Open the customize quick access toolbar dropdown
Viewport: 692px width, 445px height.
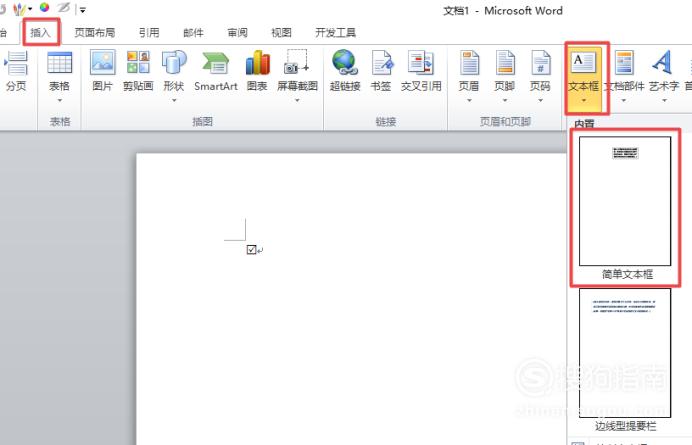pos(83,9)
